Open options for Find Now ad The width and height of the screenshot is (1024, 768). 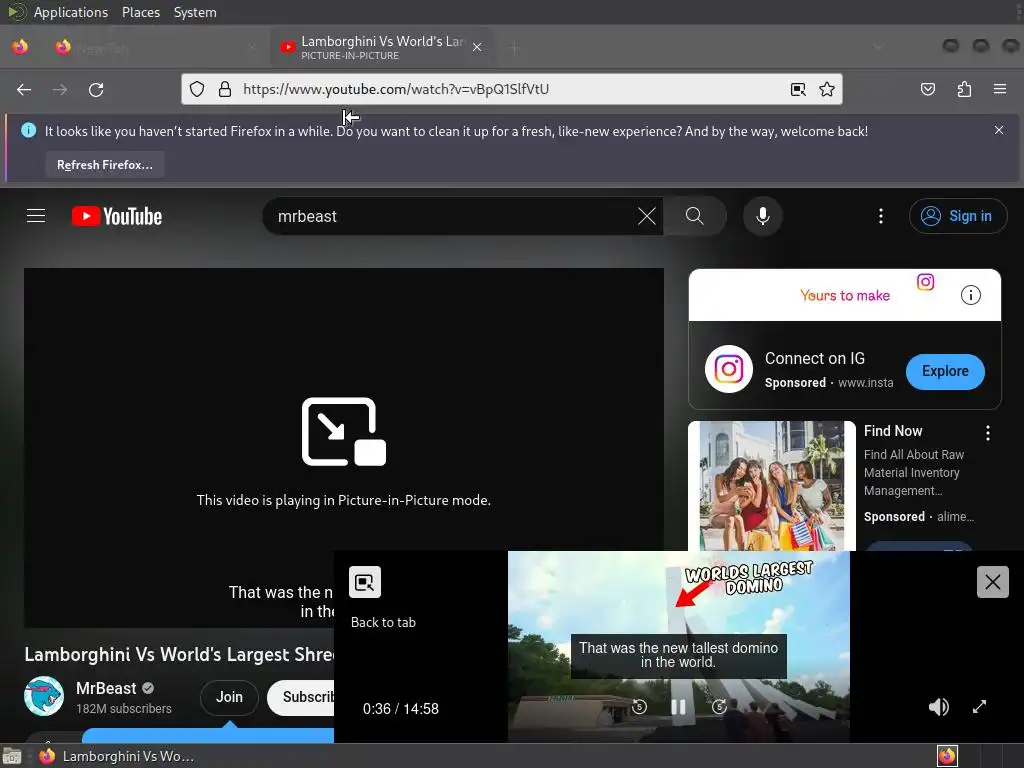987,432
